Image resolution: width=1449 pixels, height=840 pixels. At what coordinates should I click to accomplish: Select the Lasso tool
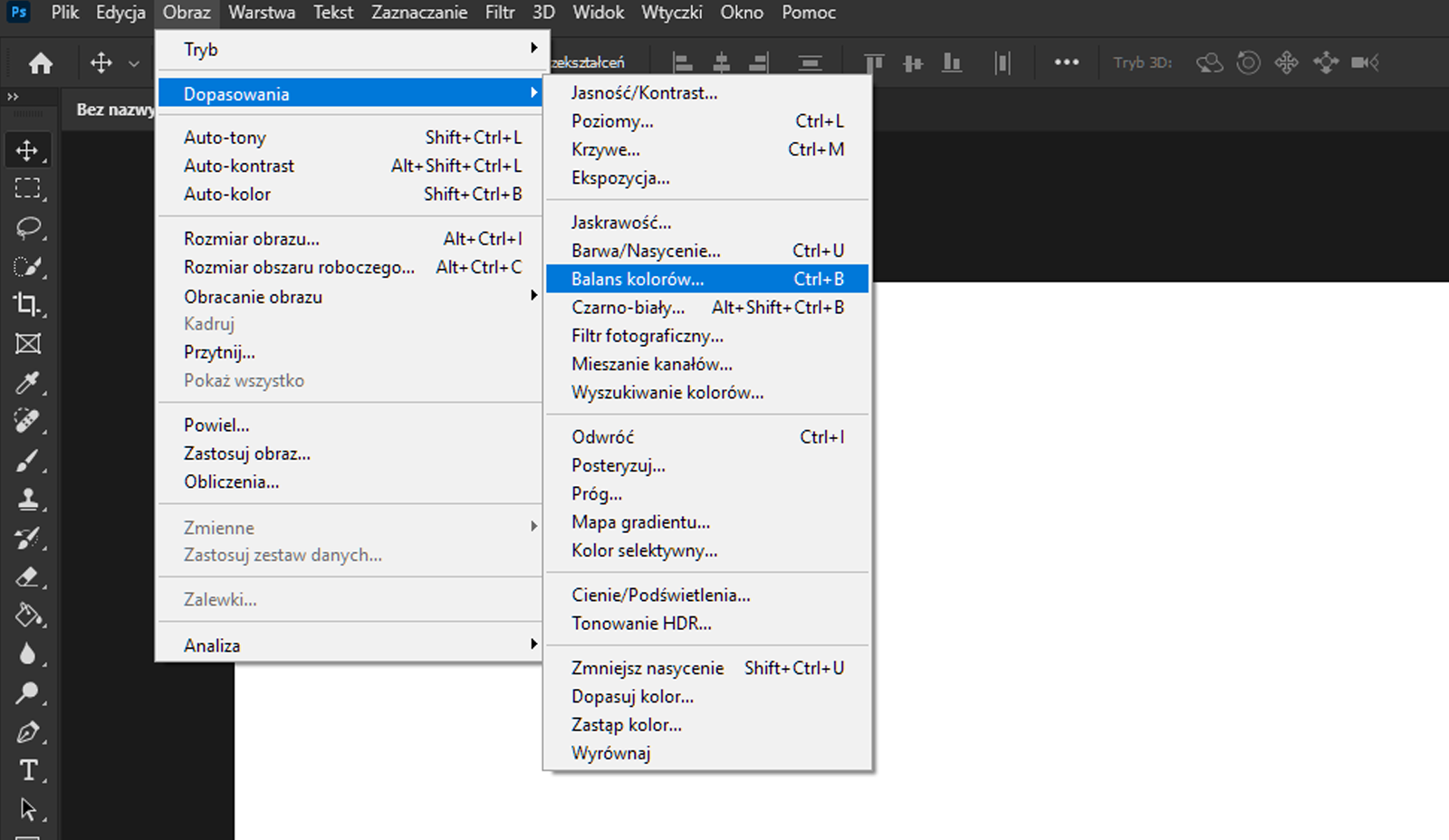point(27,227)
